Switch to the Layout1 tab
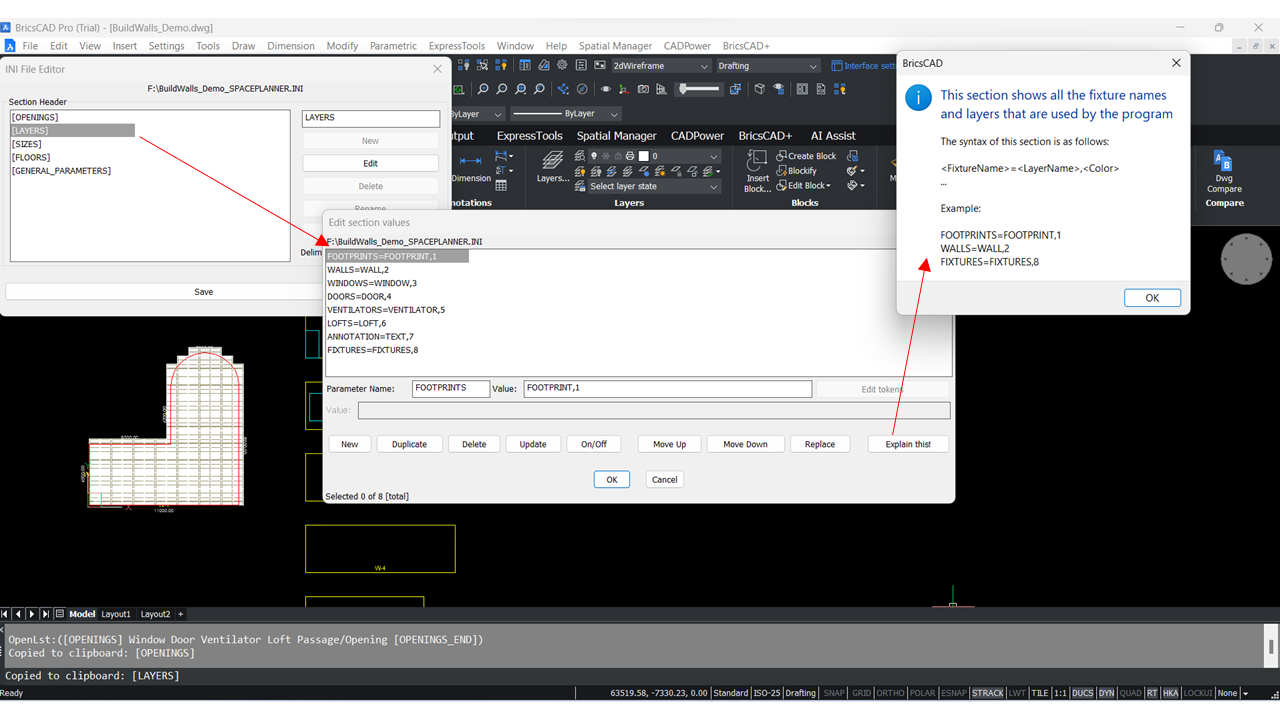This screenshot has width=1280, height=720. pos(115,613)
